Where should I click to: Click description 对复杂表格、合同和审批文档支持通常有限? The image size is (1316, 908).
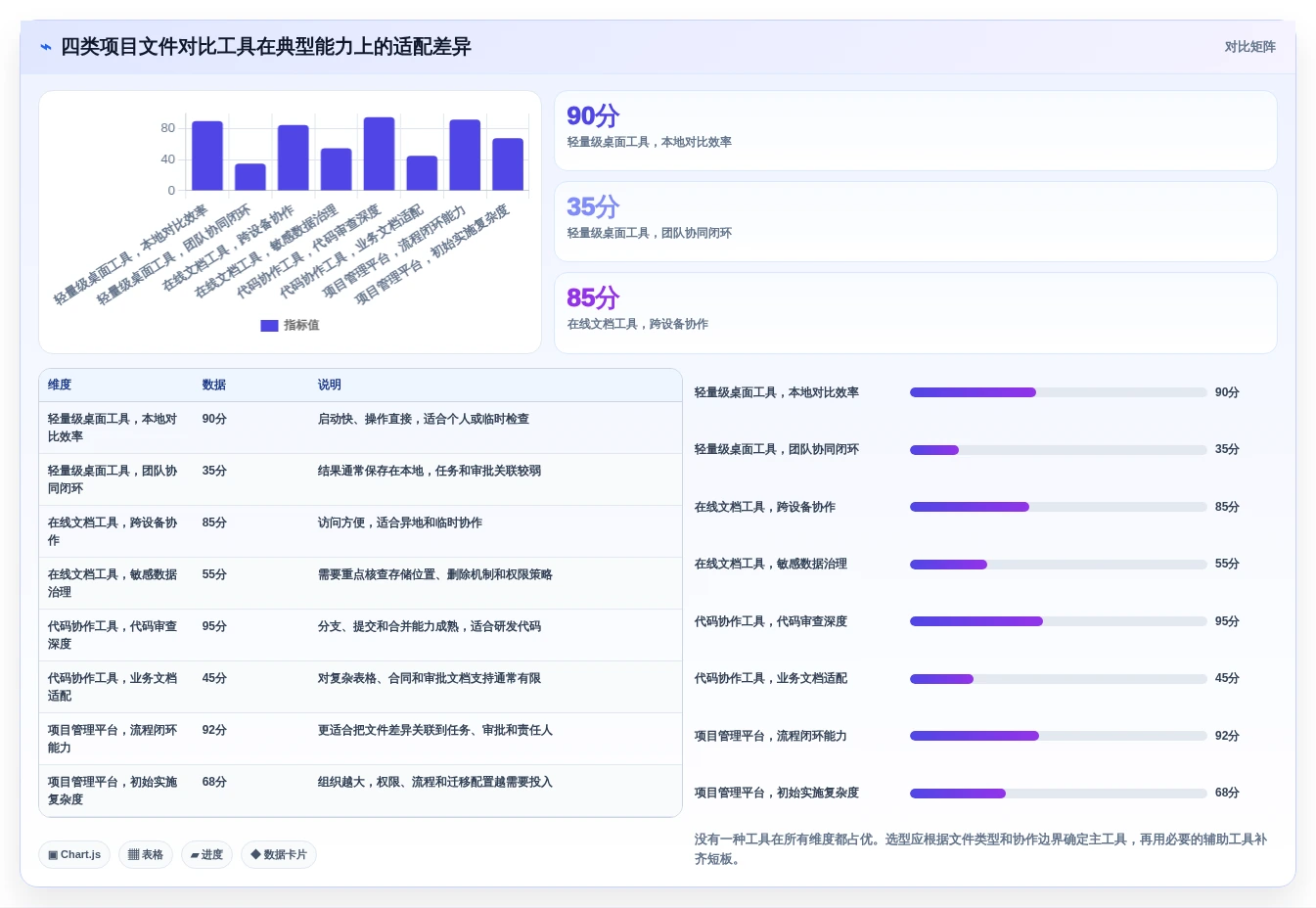click(430, 678)
